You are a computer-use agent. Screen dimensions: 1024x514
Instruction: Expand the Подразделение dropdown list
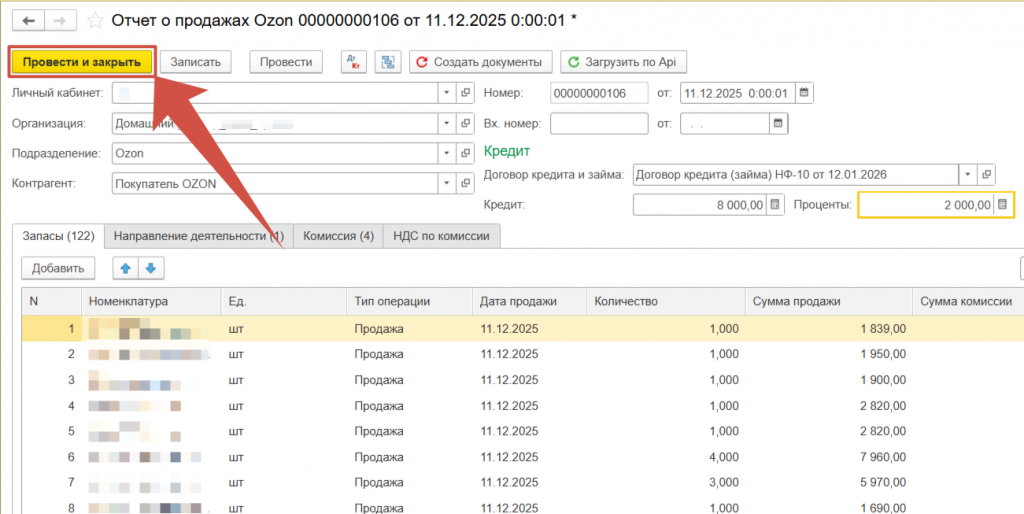coord(446,154)
